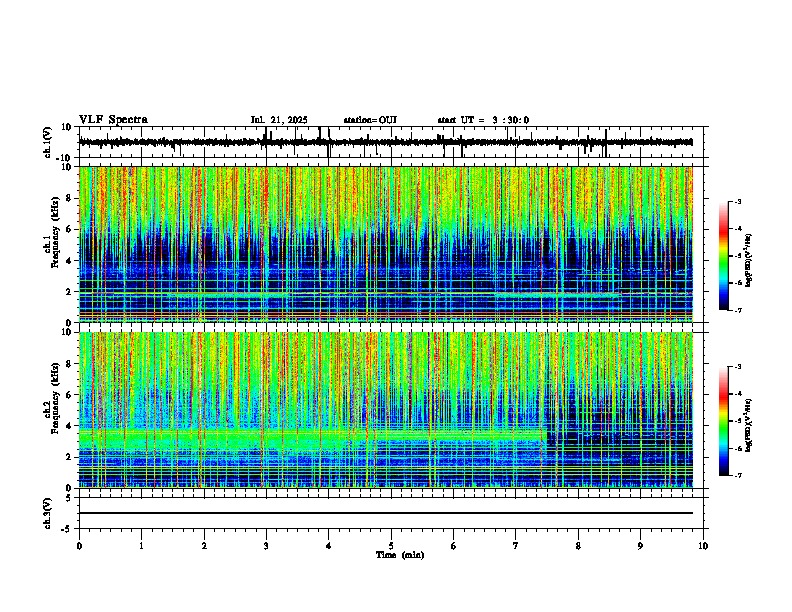Click the "ch.1(V)" waveform axis label
Screen dimensions: 792x612
pos(48,142)
